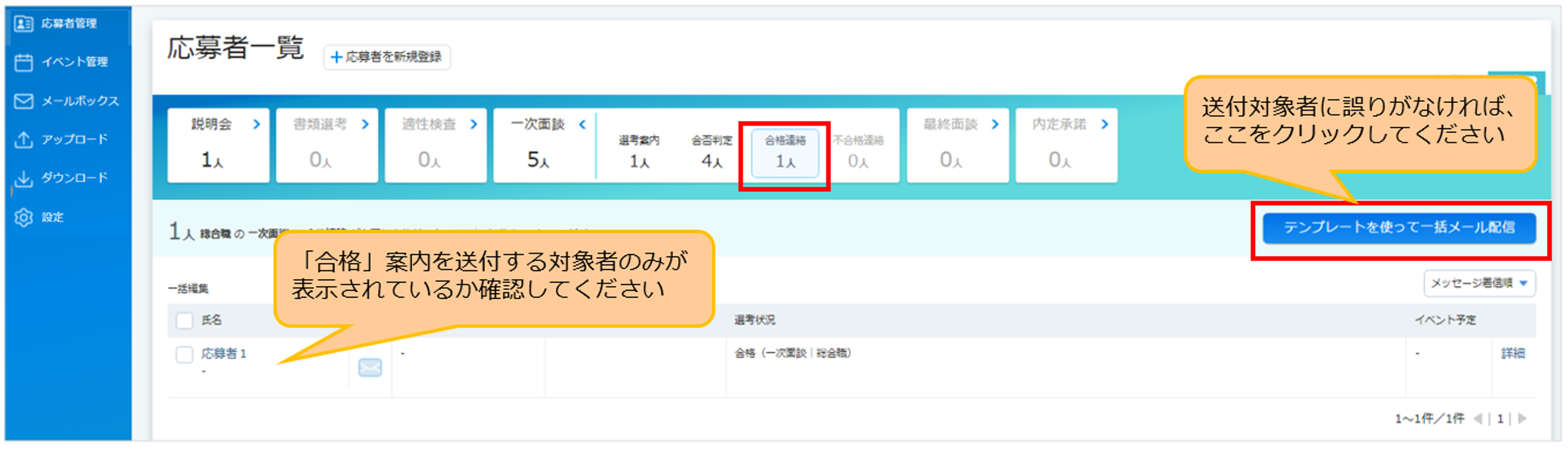Viewport: 1568px width, 449px height.
Task: Select the 不合格連絡 sub-stage
Action: tap(858, 152)
